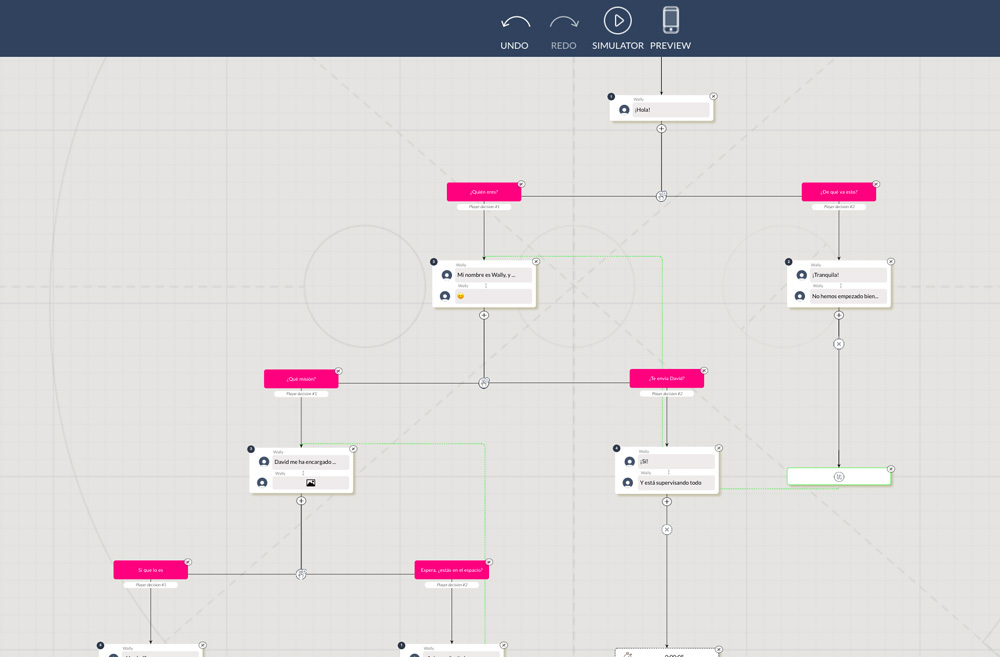The image size is (1000, 657).
Task: Select the green-outlined jump node
Action: 839,476
